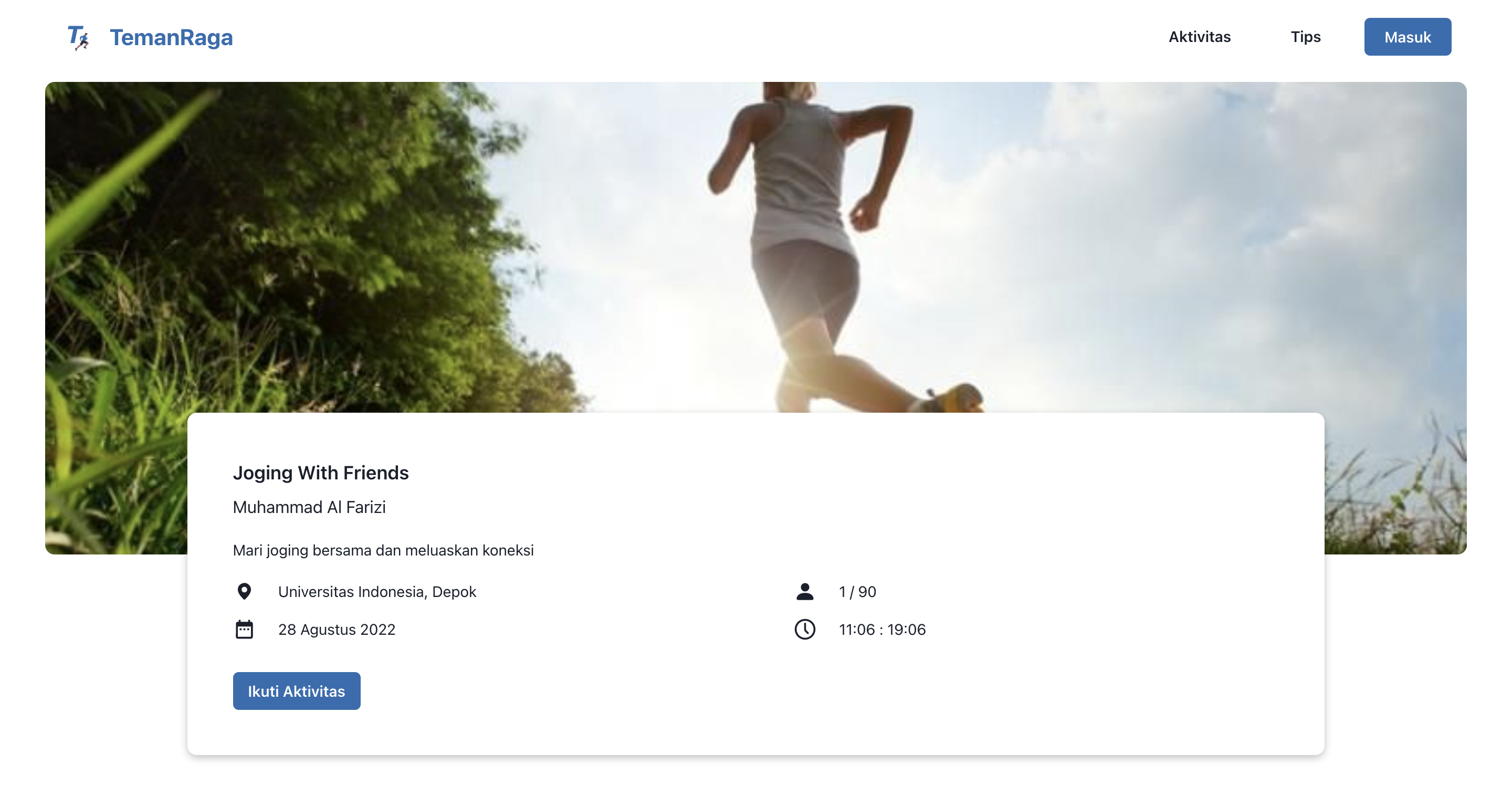This screenshot has height=796, width=1512.
Task: Click the TemanRaga brand name
Action: point(171,38)
